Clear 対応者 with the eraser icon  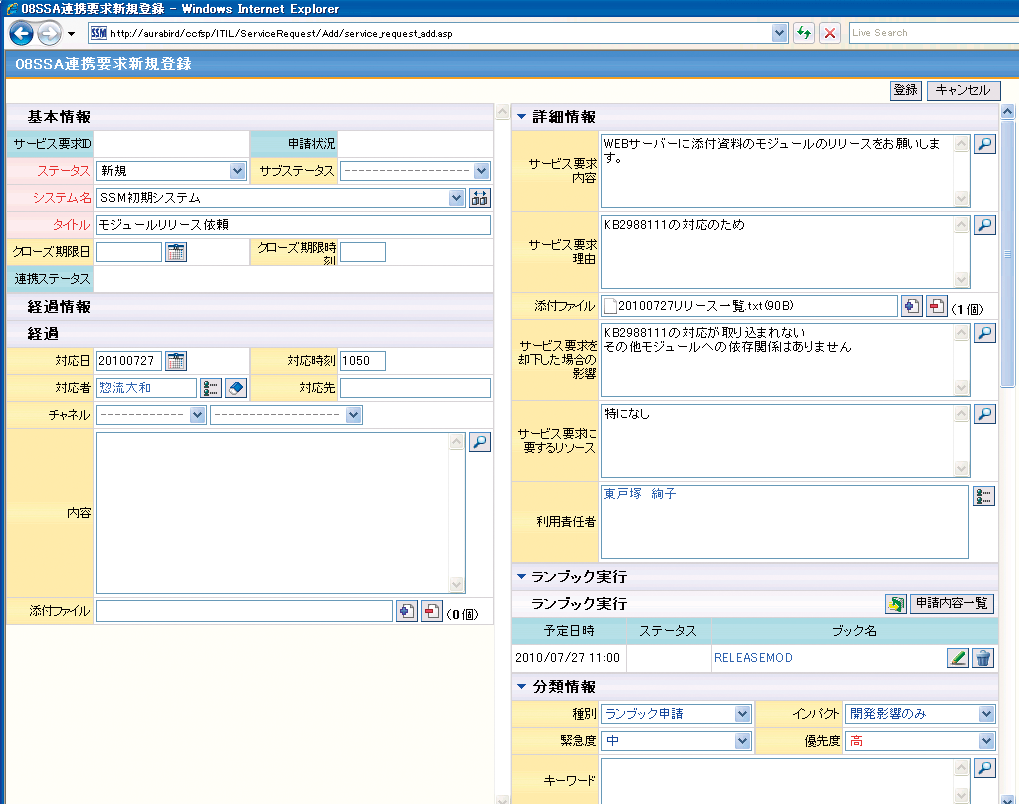click(x=236, y=388)
